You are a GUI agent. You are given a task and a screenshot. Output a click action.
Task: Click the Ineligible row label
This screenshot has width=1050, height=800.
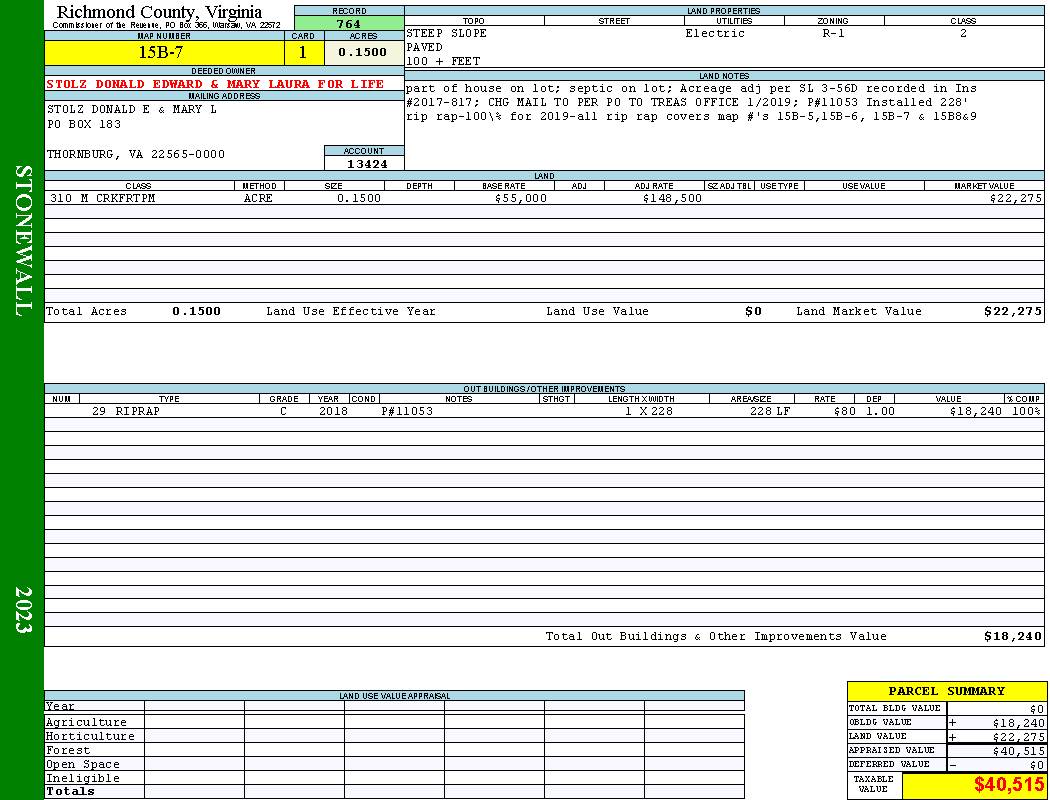pyautogui.click(x=82, y=779)
